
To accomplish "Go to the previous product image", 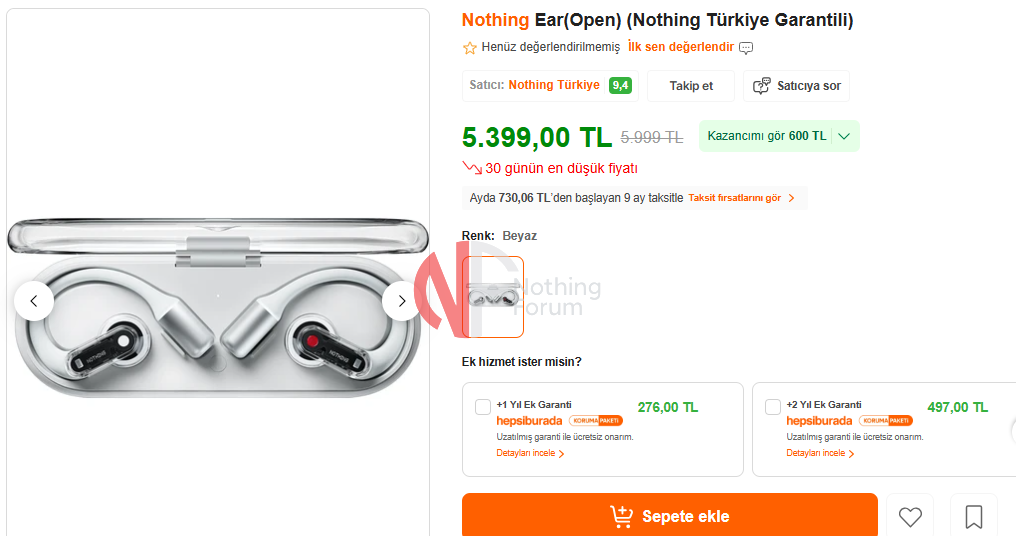I will (x=34, y=301).
